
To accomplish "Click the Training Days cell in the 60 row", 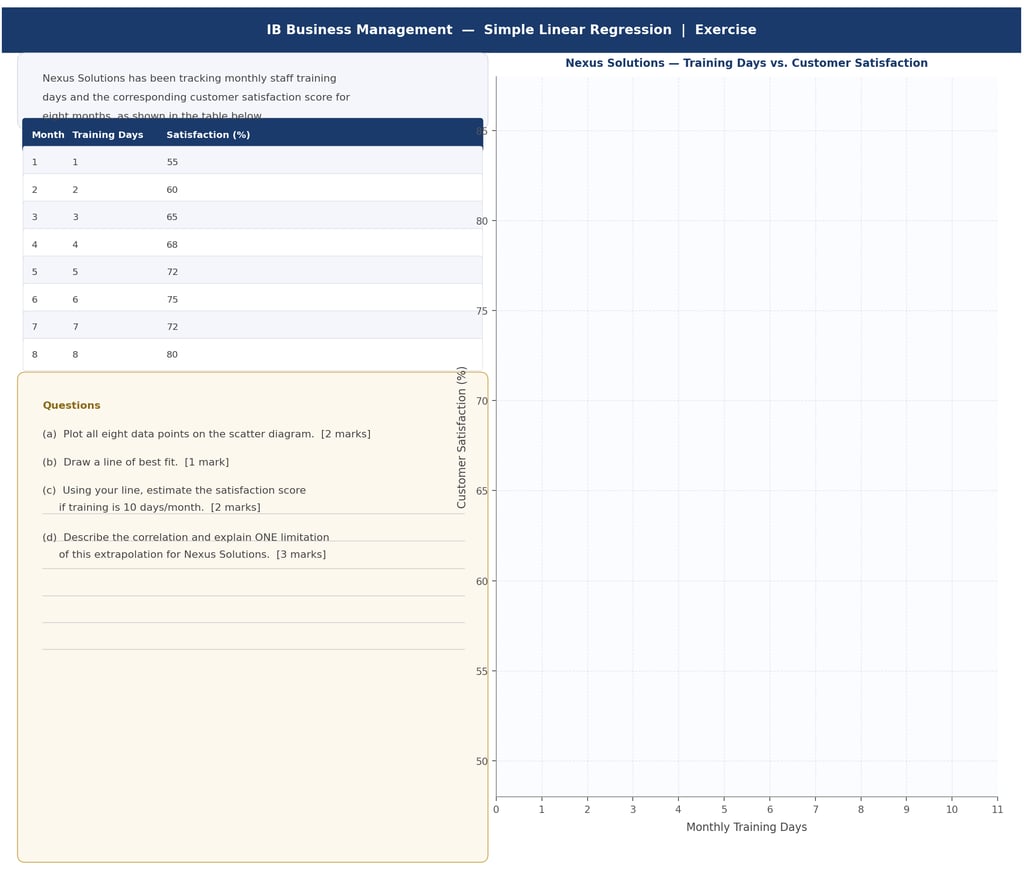I will pos(75,189).
